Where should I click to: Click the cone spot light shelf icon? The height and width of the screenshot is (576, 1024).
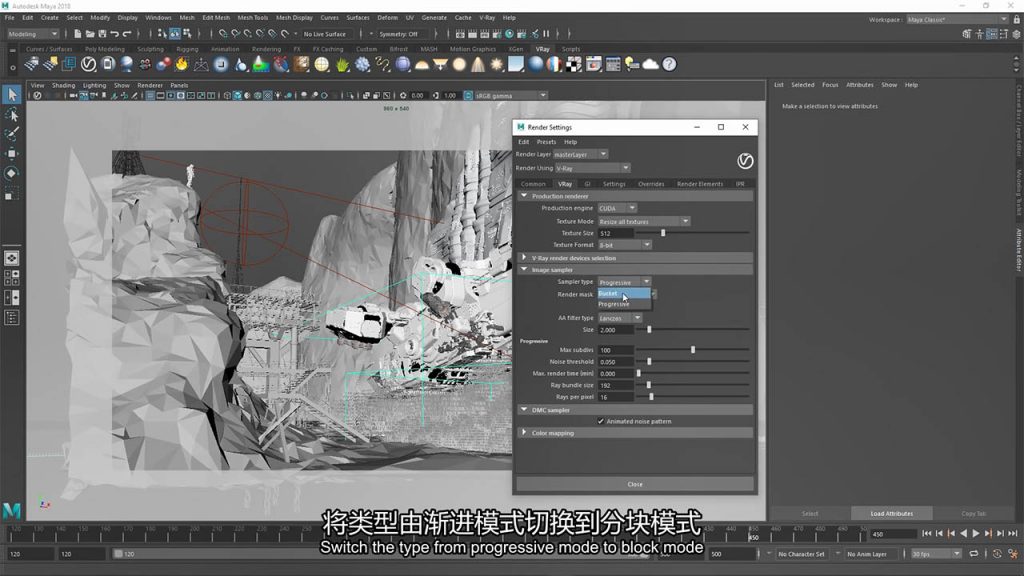click(478, 64)
